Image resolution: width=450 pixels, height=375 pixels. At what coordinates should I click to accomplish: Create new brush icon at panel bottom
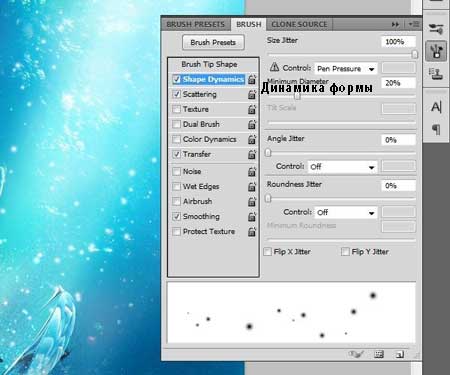click(x=400, y=354)
